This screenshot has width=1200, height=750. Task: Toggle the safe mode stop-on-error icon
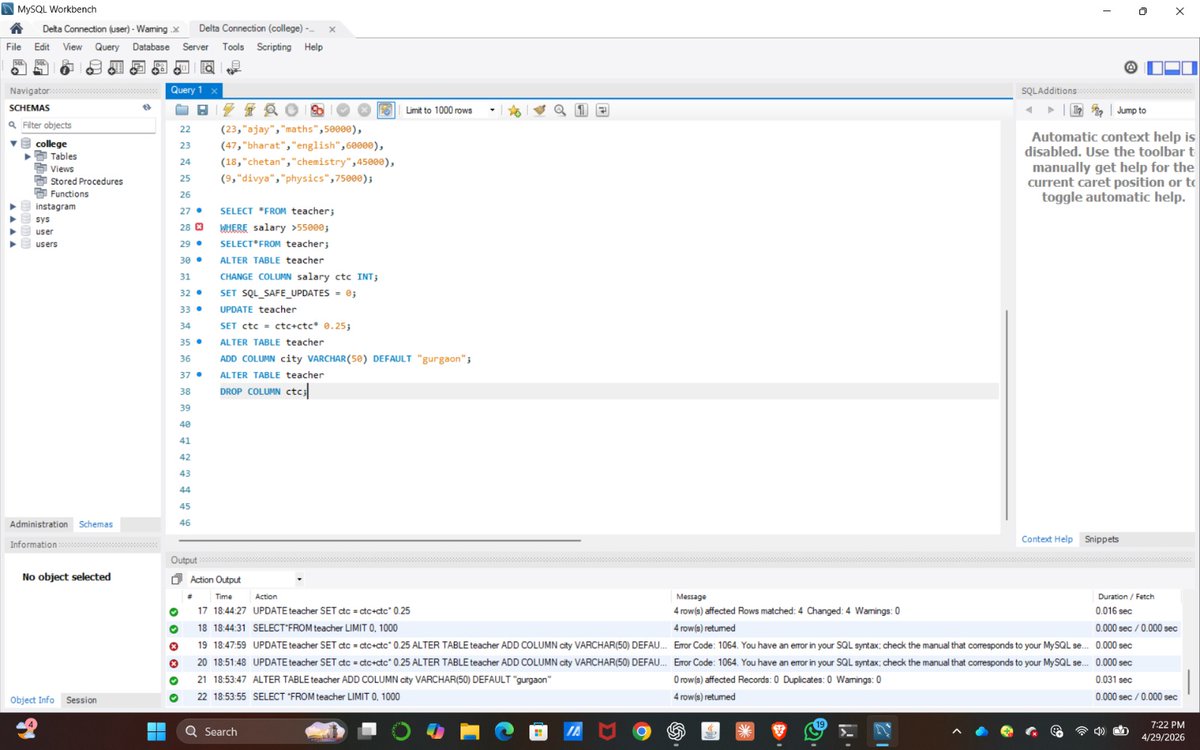(x=318, y=110)
